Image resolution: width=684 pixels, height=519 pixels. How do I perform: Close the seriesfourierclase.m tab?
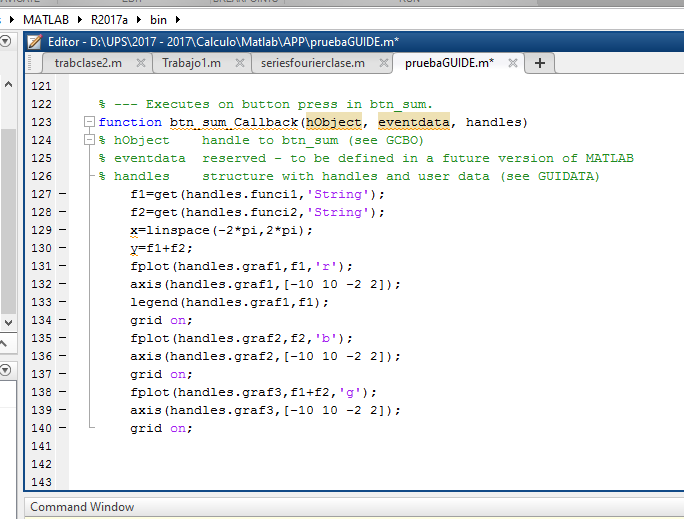coord(382,63)
